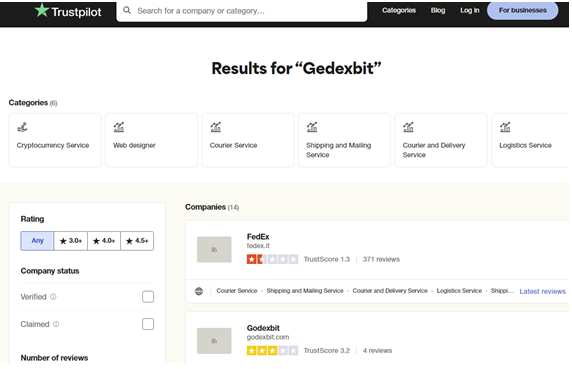Open the Cryptocurrency Service category card
This screenshot has width=572, height=369.
click(55, 140)
